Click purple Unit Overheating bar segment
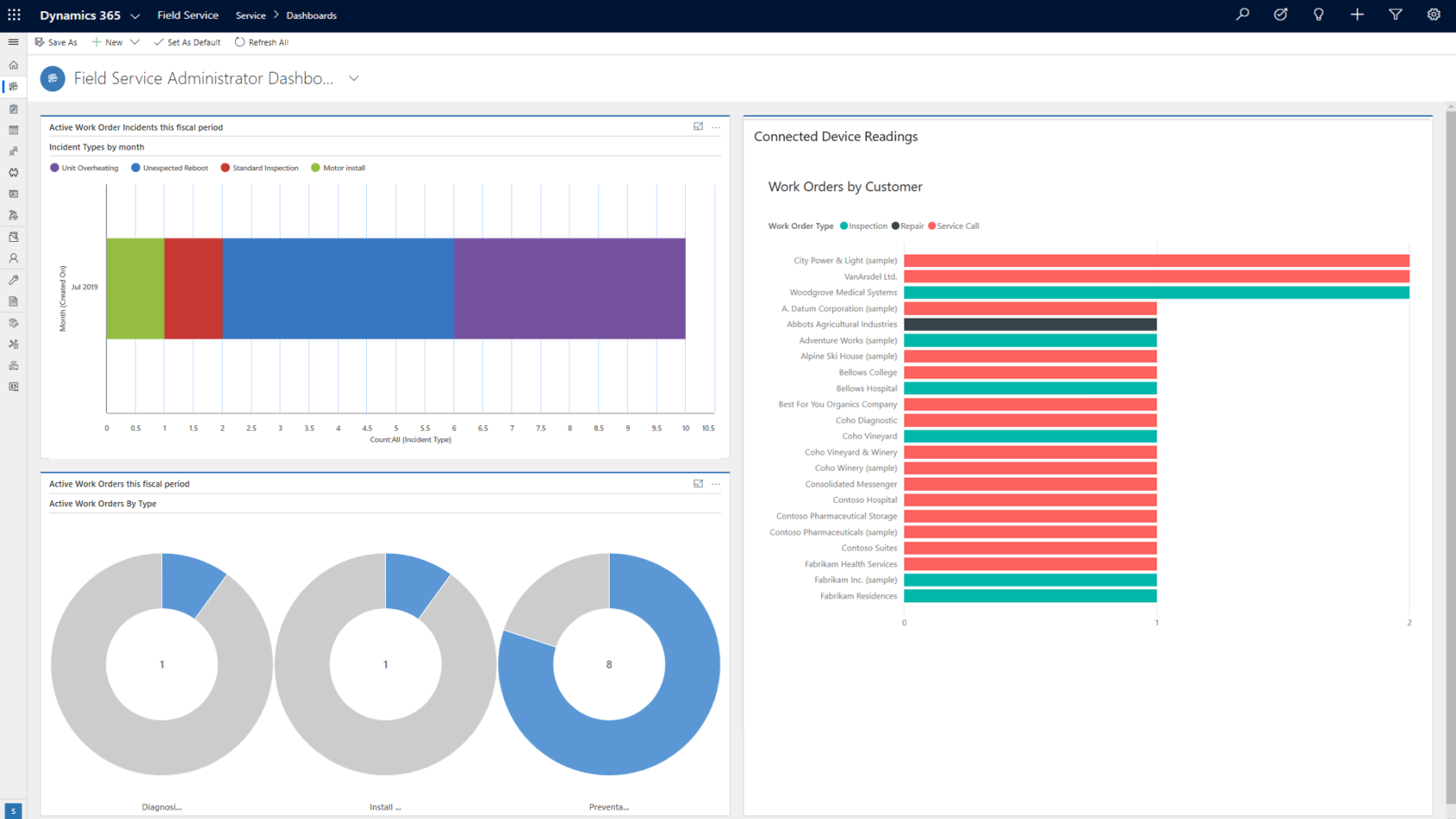The image size is (1456, 819). (569, 289)
